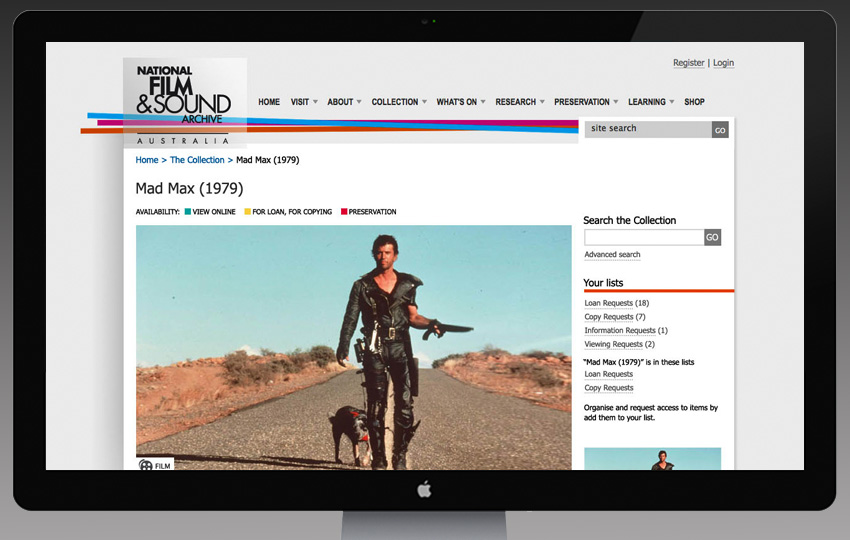Click the teal View Online availability swatch
This screenshot has height=540, width=850.
click(x=188, y=211)
